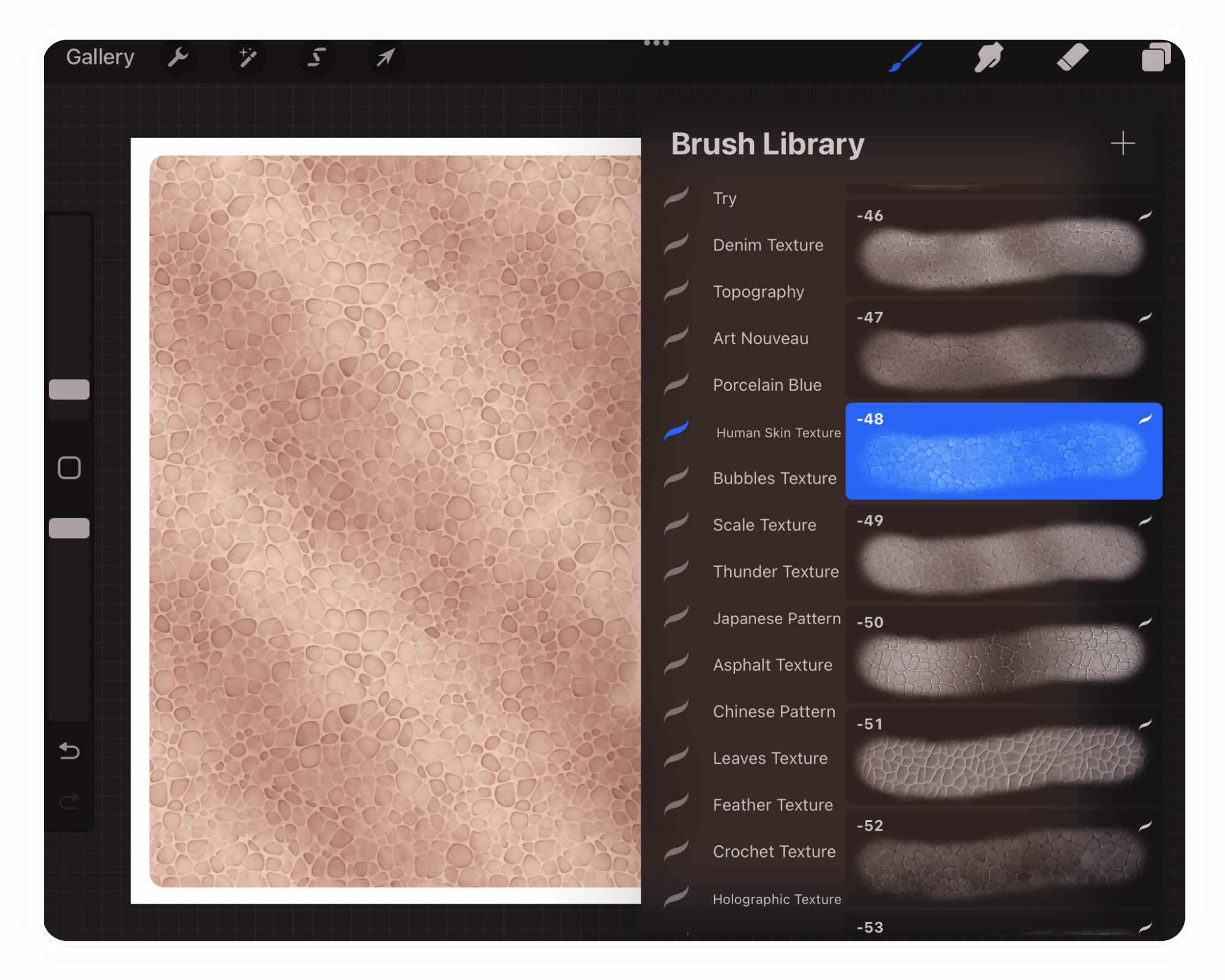Tap the Undo arrow in the sidebar
The image size is (1225, 980).
point(69,752)
